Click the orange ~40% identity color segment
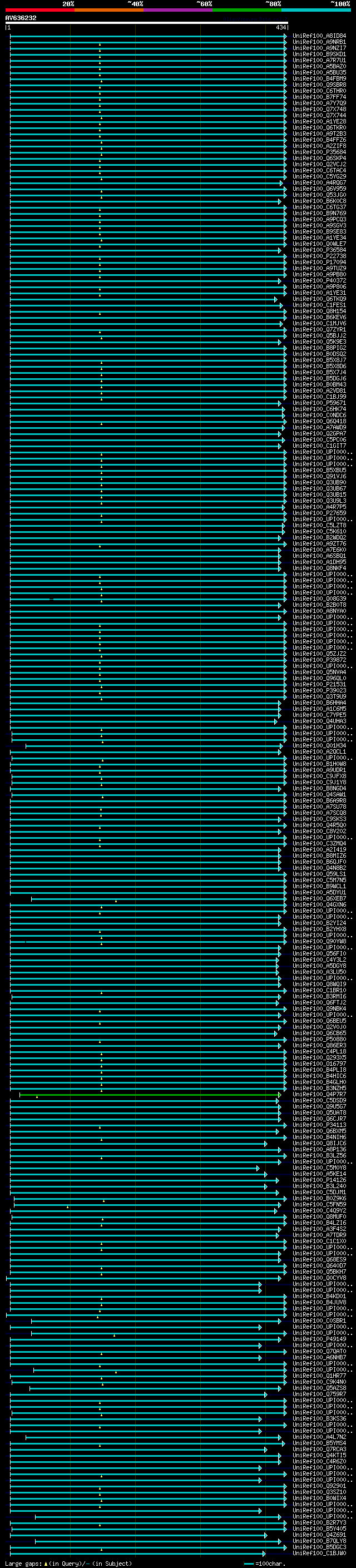The height and width of the screenshot is (1568, 356). (109, 10)
